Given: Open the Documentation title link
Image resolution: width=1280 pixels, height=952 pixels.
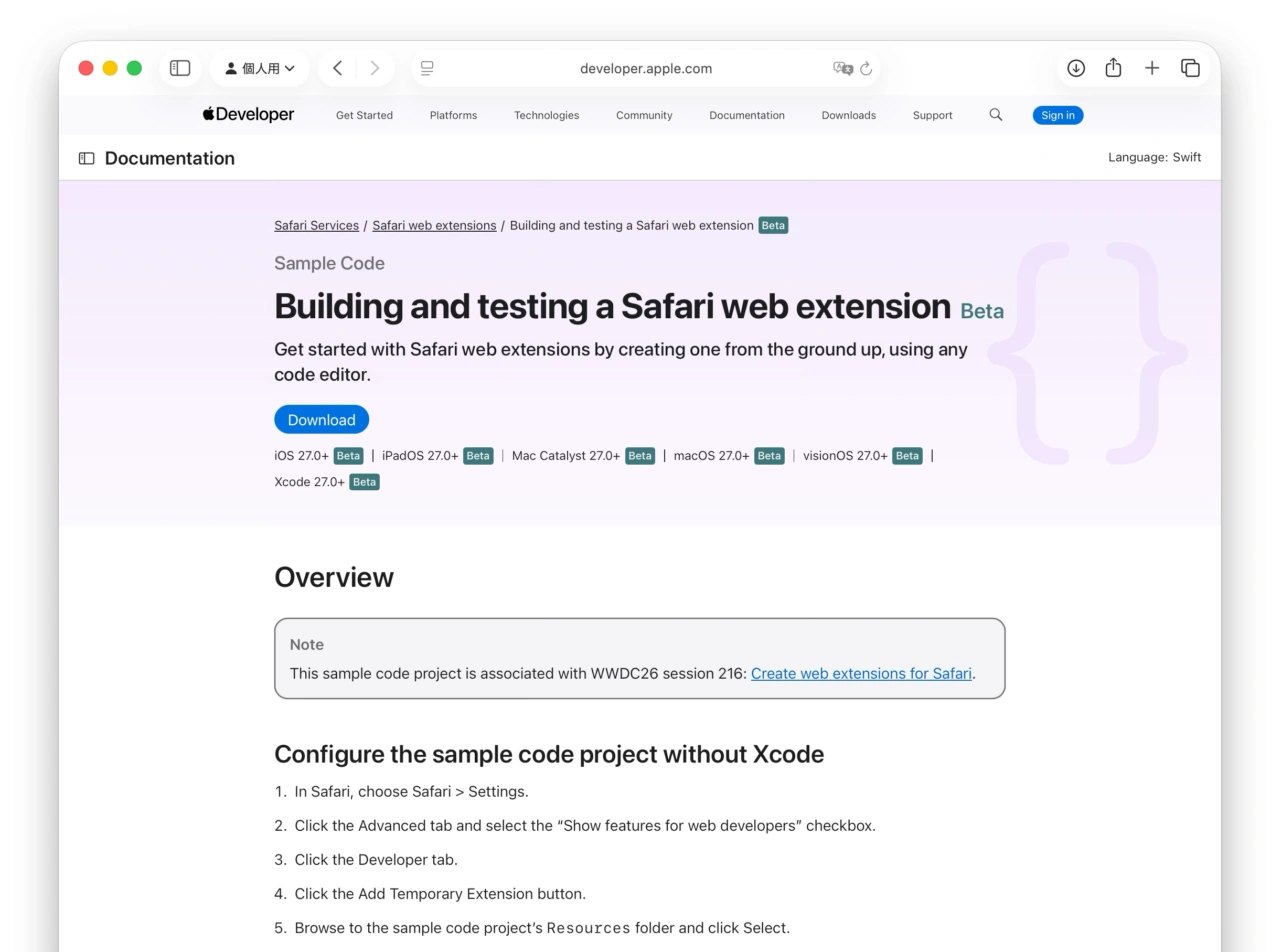Looking at the screenshot, I should [x=170, y=158].
